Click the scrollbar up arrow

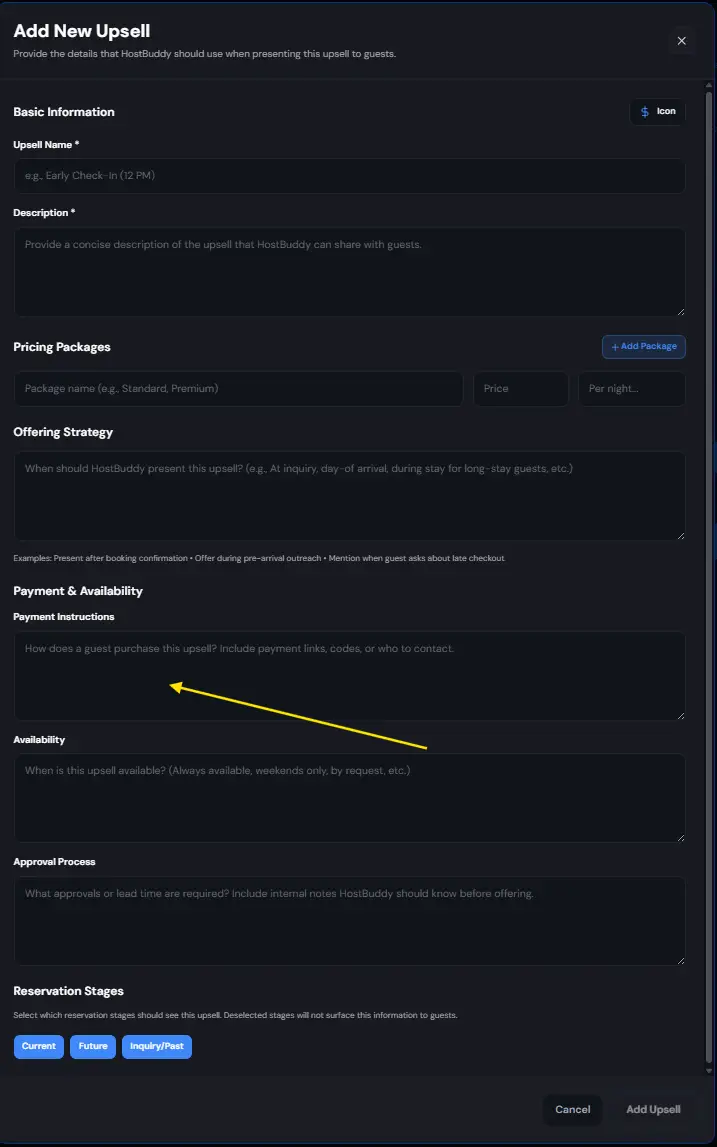(709, 87)
